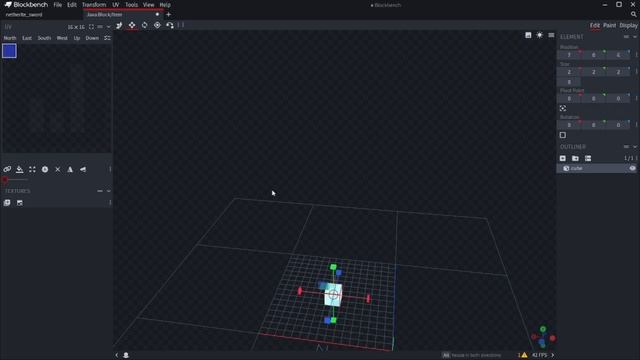Click the UV mirror Y icon
Screen dimensions: 640x360
[x=83, y=169]
